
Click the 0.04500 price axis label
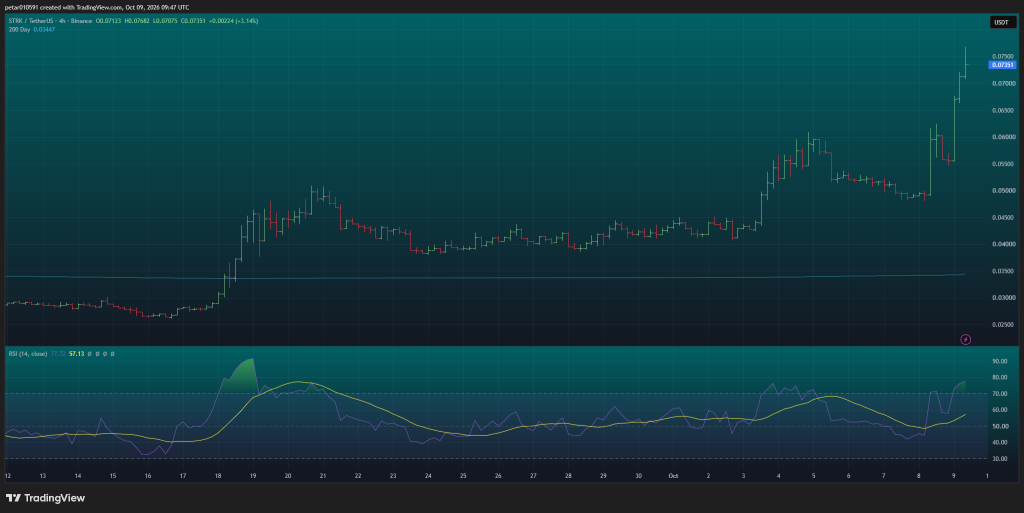coord(1003,217)
